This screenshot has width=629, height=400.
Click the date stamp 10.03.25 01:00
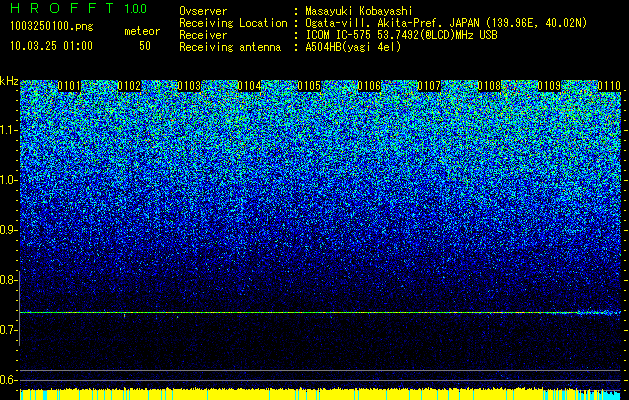pyautogui.click(x=51, y=46)
